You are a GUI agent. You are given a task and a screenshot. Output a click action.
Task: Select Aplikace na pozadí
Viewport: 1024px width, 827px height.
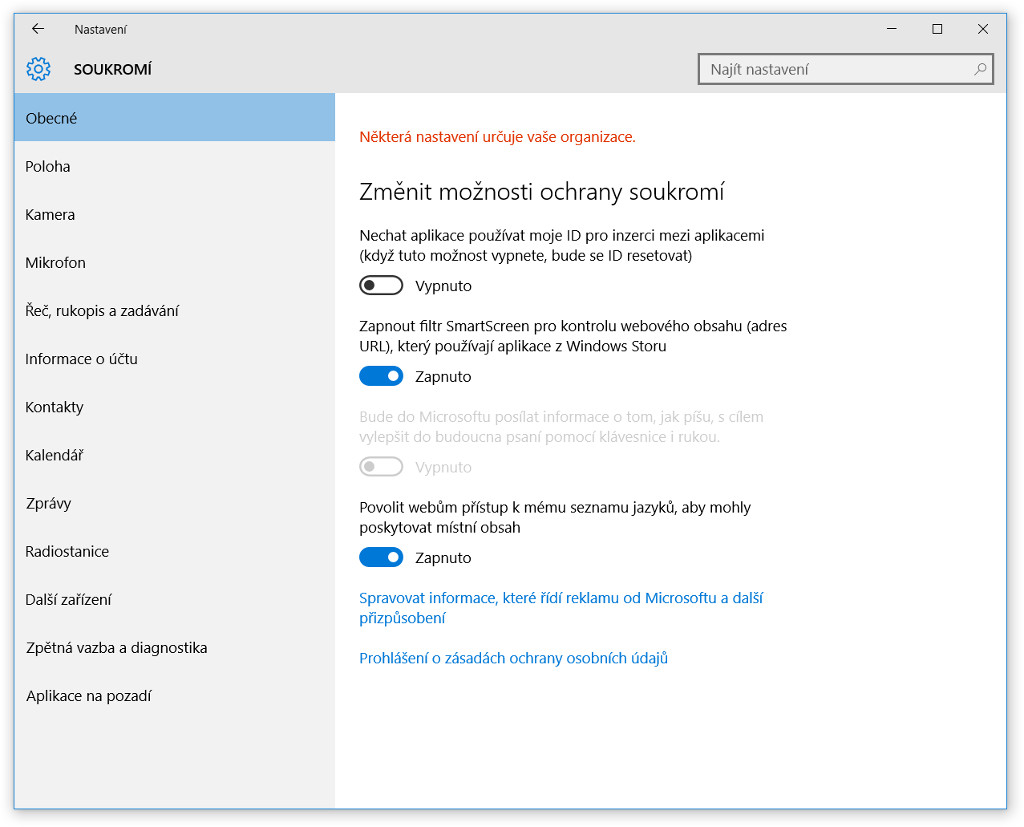coord(89,696)
